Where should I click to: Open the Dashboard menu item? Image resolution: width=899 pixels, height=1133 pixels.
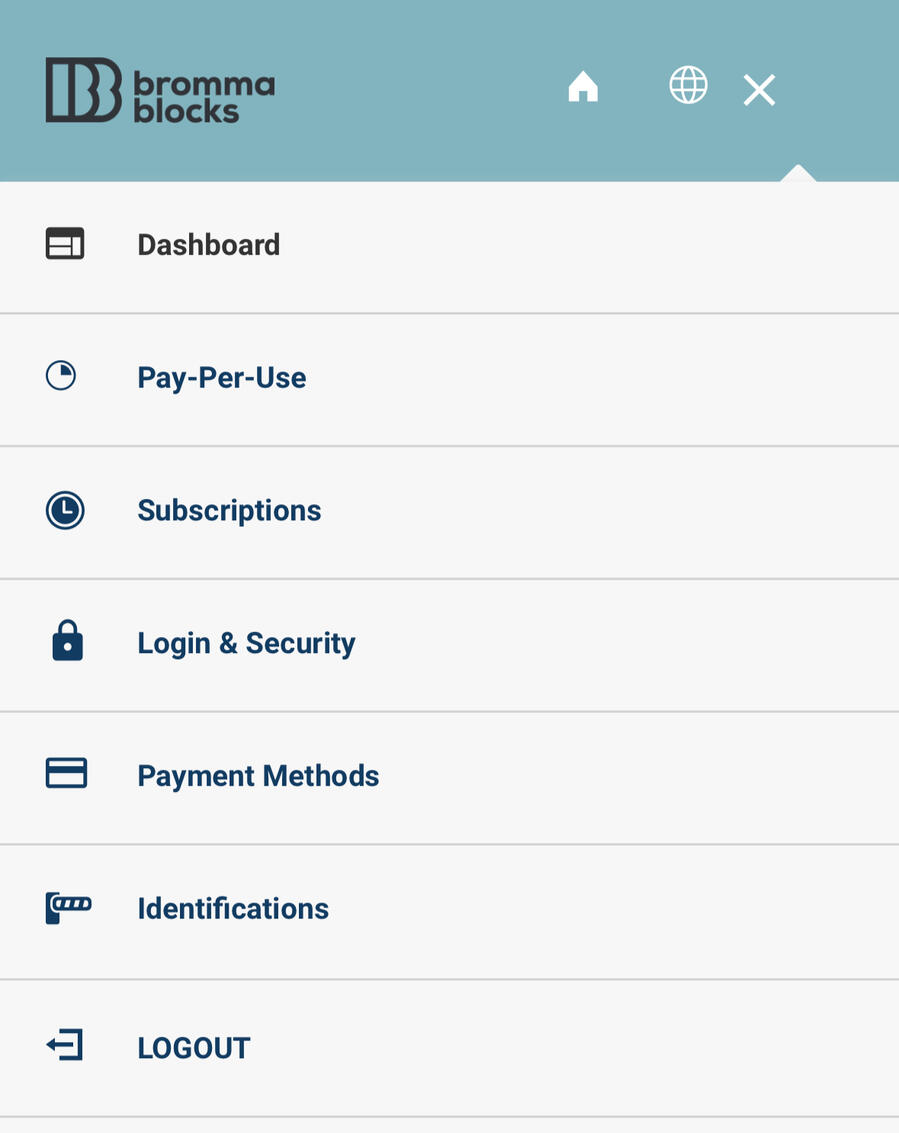click(x=208, y=245)
